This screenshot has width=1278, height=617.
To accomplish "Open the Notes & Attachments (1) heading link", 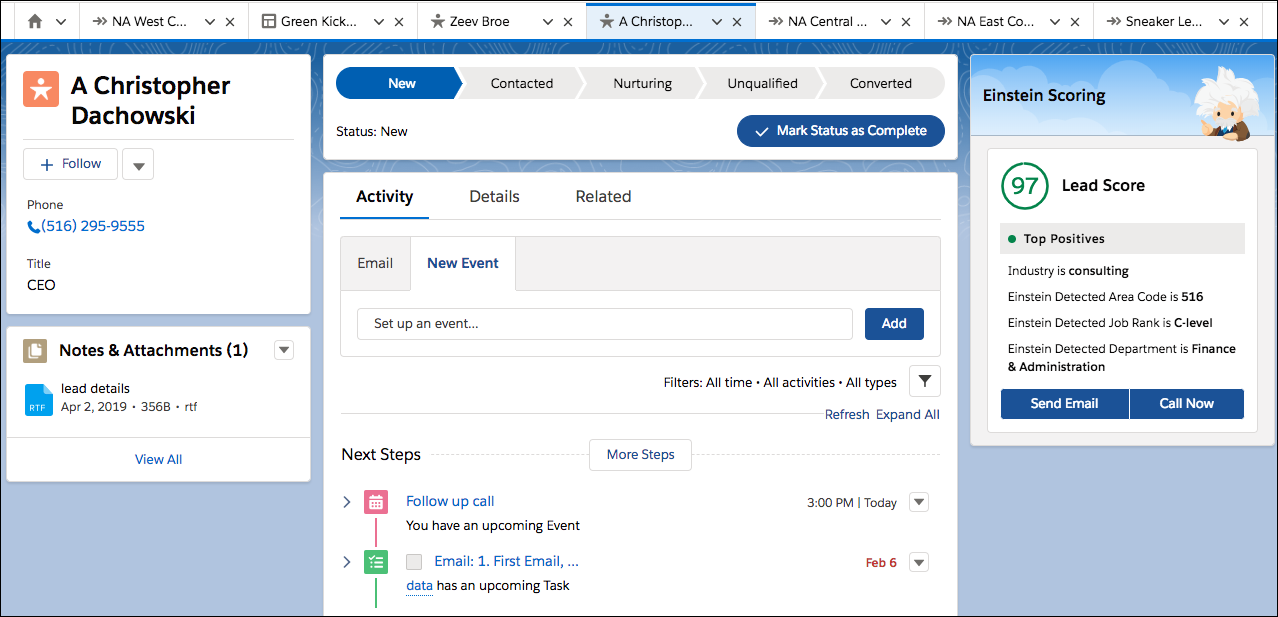I will [154, 350].
